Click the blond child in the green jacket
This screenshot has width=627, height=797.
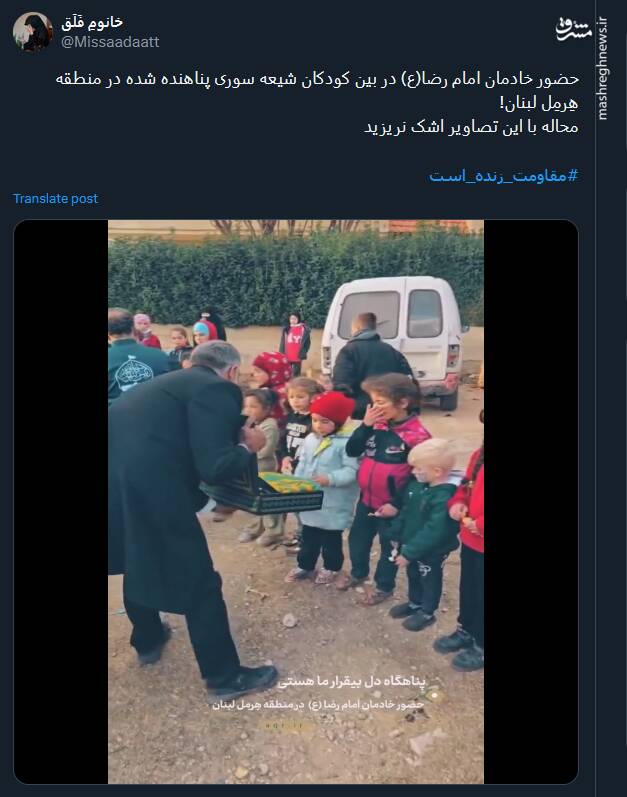tap(425, 534)
